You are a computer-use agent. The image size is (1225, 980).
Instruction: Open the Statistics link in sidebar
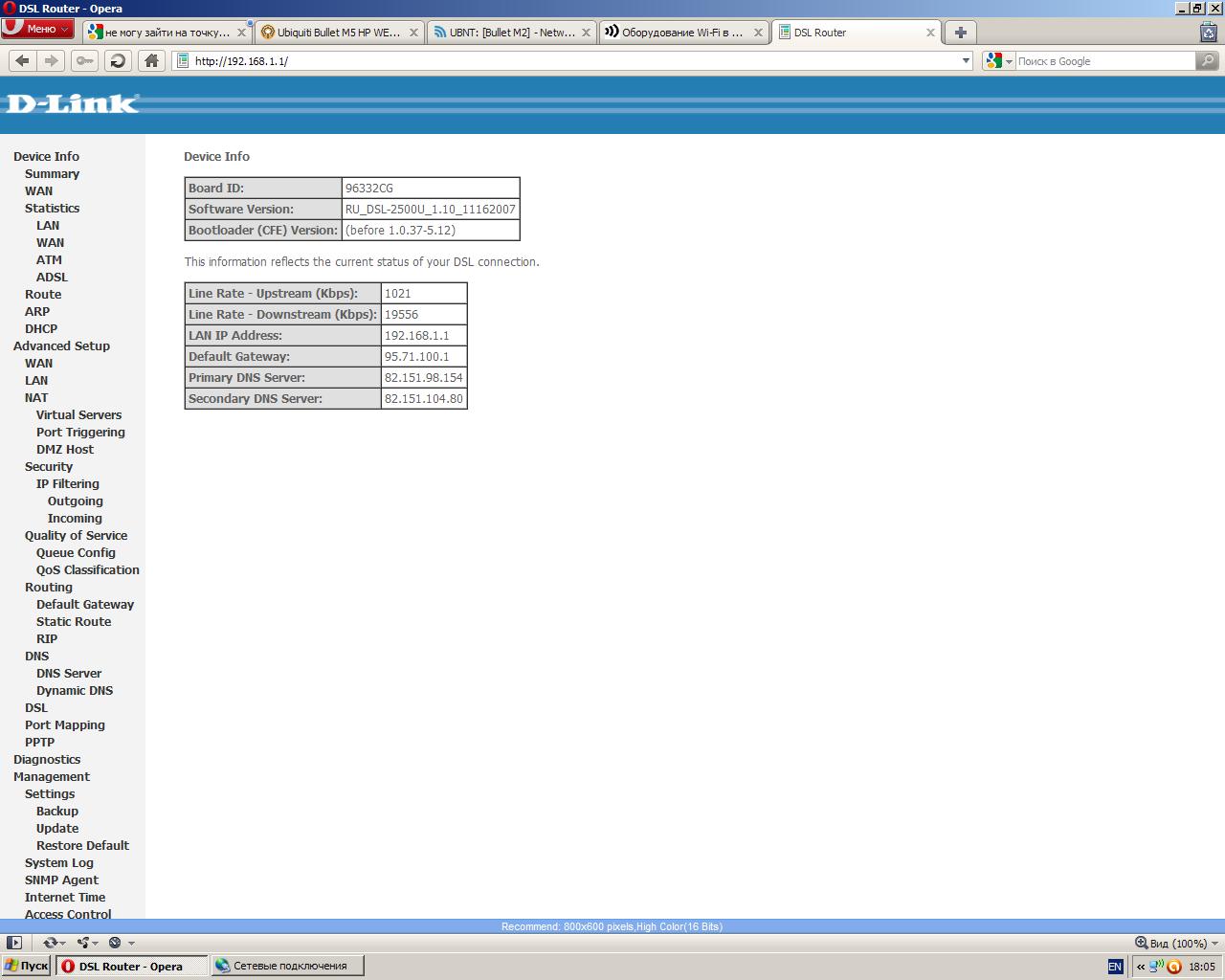52,209
